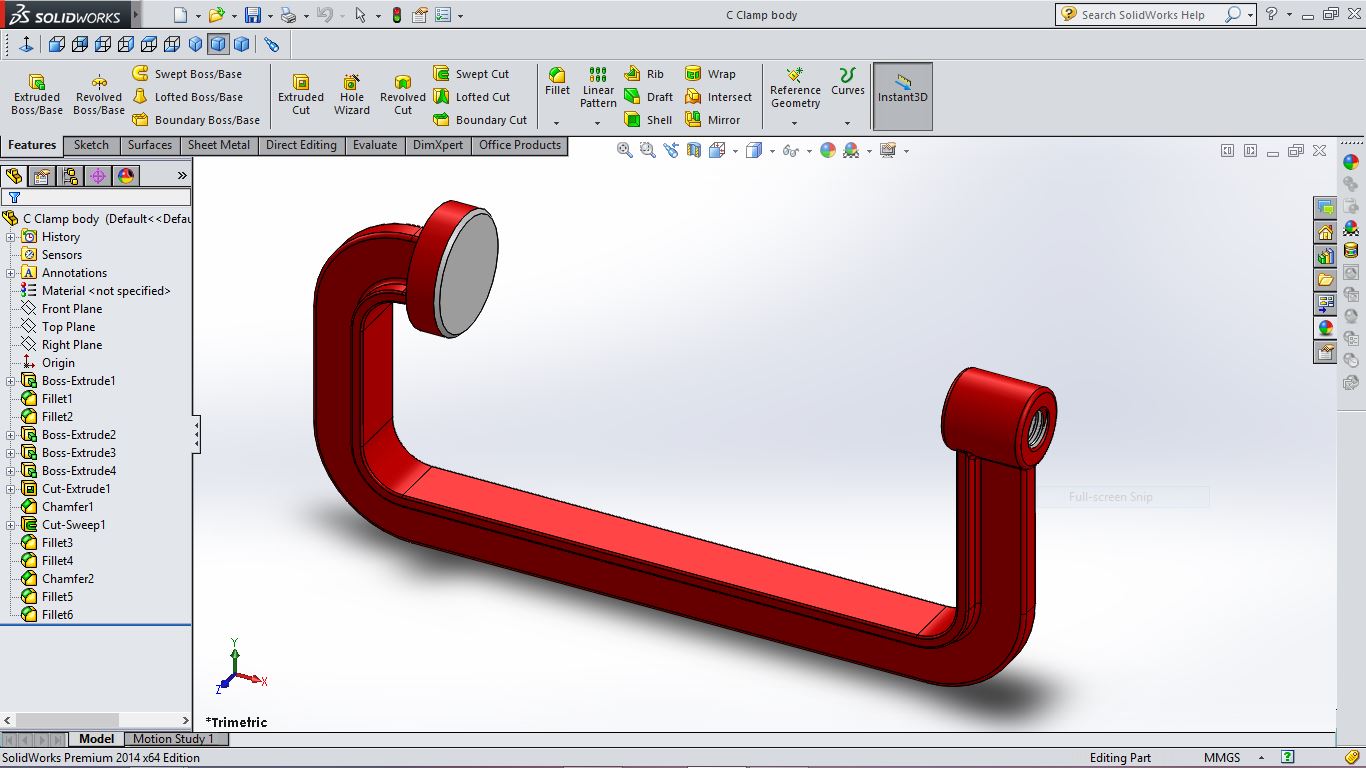Click the Swept Cut tool

pyautogui.click(x=471, y=74)
